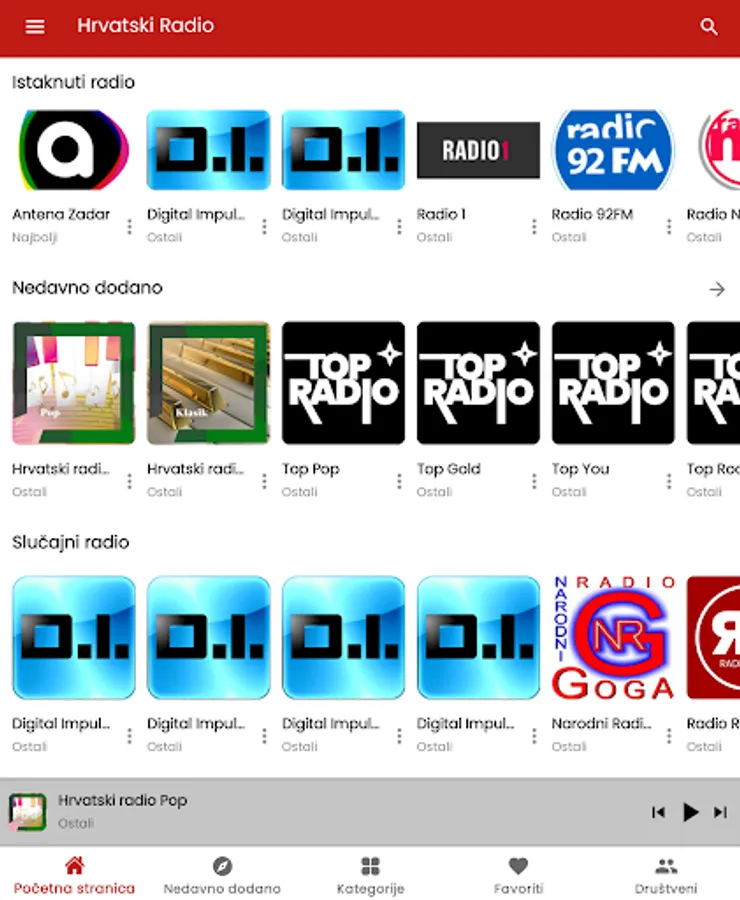This screenshot has width=740, height=900.
Task: Select the Narodni Radio Goga logo
Action: (613, 638)
